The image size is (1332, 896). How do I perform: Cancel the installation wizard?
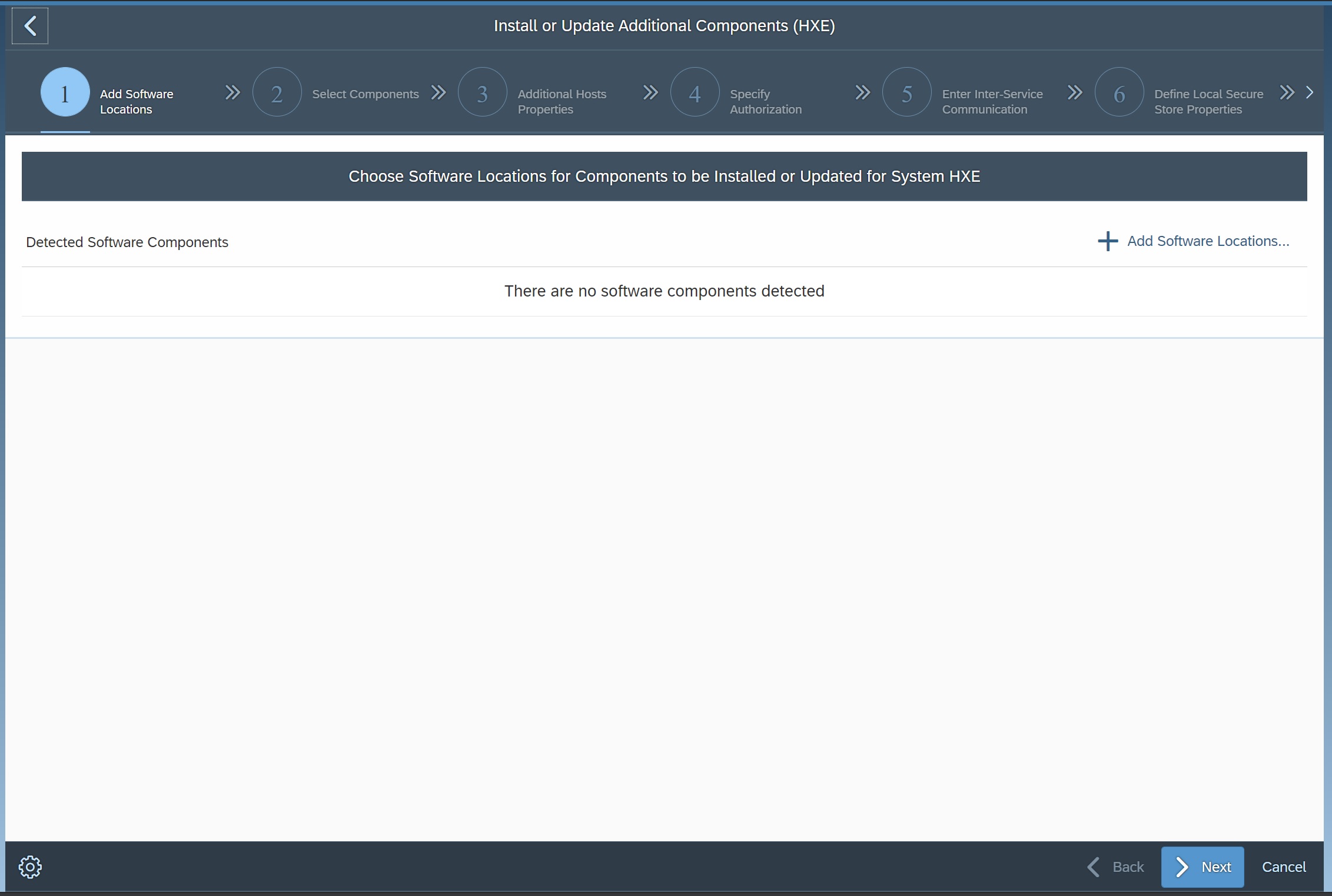pyautogui.click(x=1283, y=867)
